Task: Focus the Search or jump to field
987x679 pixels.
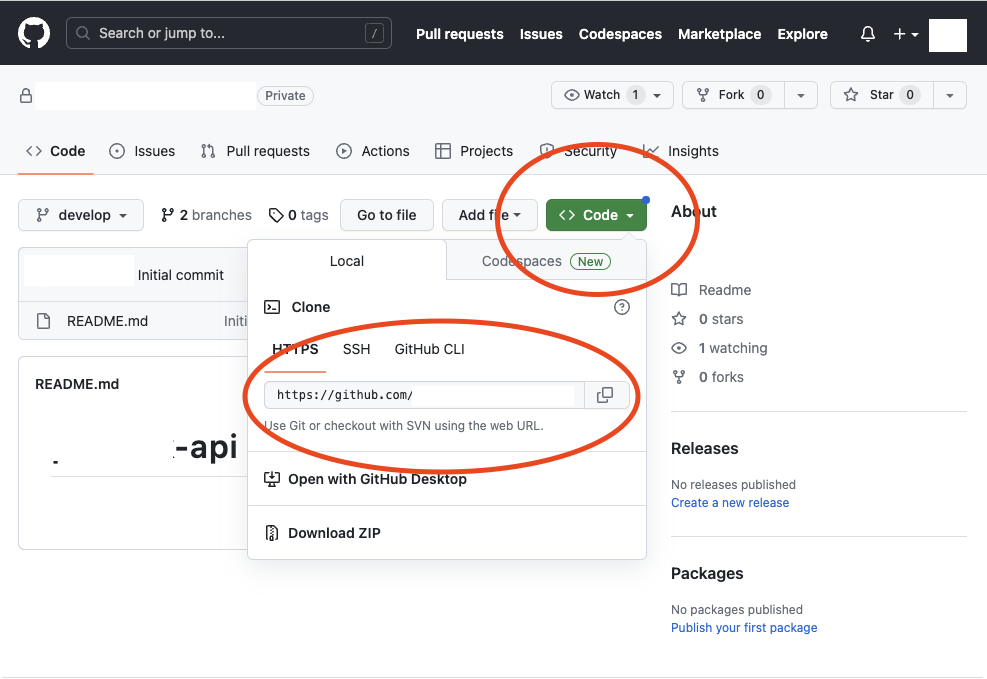Action: click(x=228, y=33)
